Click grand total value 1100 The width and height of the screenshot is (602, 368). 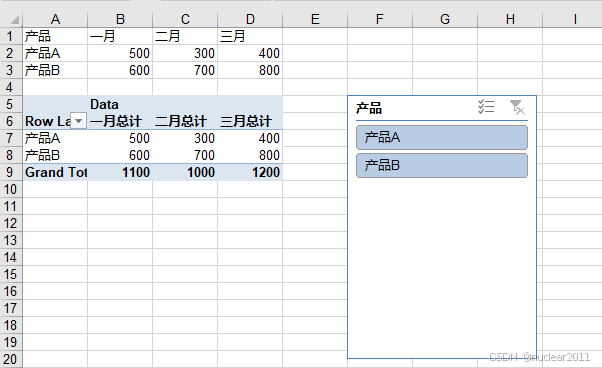tap(120, 172)
